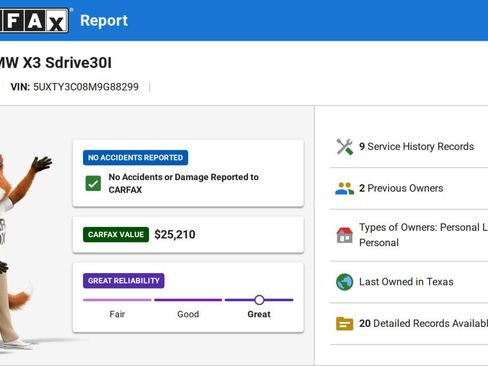Image resolution: width=488 pixels, height=366 pixels.
Task: Click No Accidents or Damage Reported text
Action: [x=183, y=183]
